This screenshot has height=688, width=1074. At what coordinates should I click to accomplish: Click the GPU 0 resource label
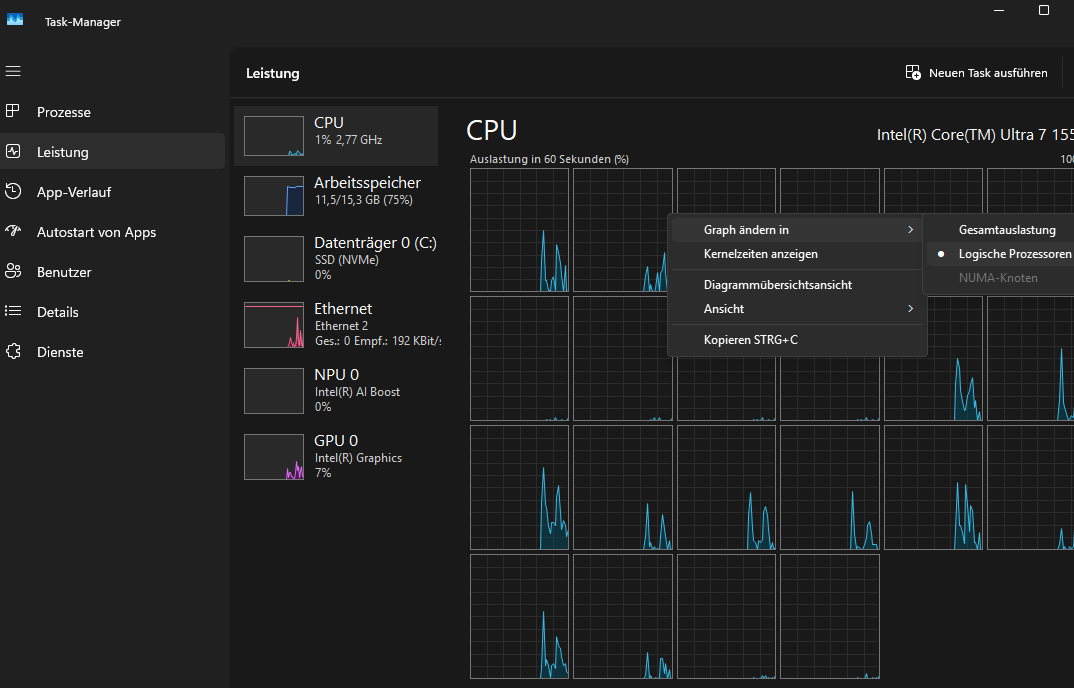[336, 440]
